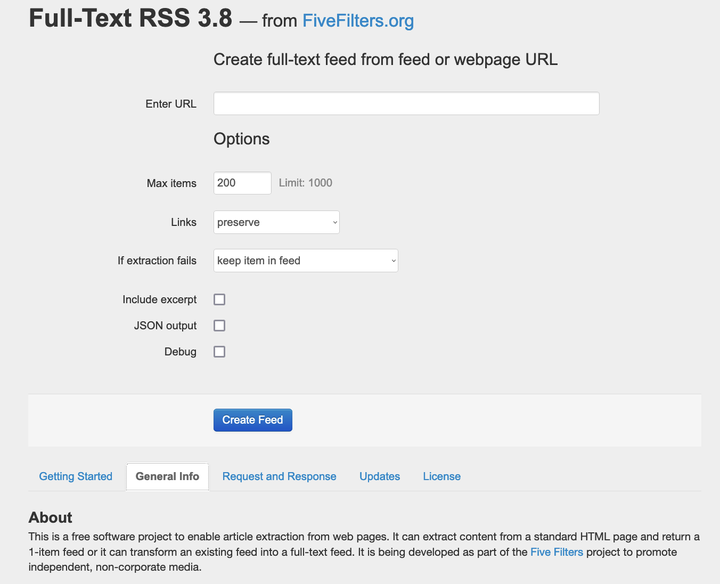Click the Debug label text
This screenshot has width=720, height=584.
point(180,351)
